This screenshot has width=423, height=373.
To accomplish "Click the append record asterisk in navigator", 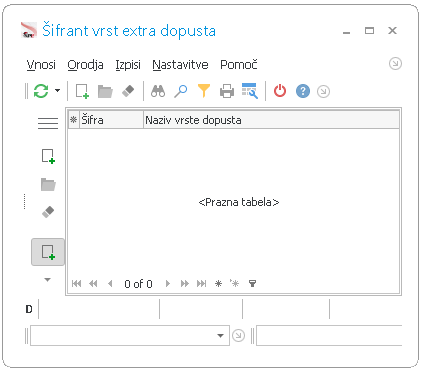I will pyautogui.click(x=218, y=284).
